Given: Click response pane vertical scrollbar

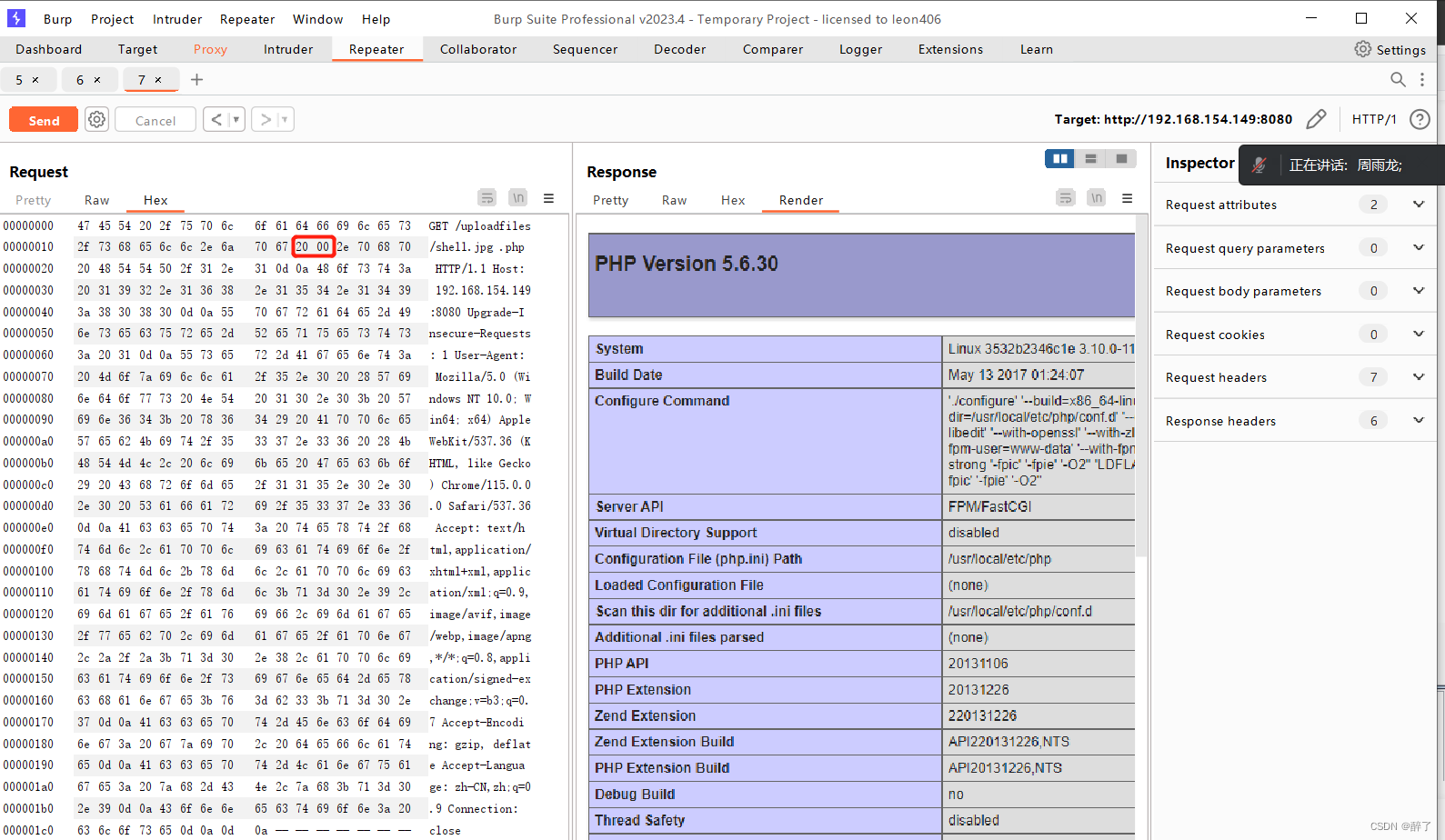Looking at the screenshot, I should pyautogui.click(x=1142, y=386).
